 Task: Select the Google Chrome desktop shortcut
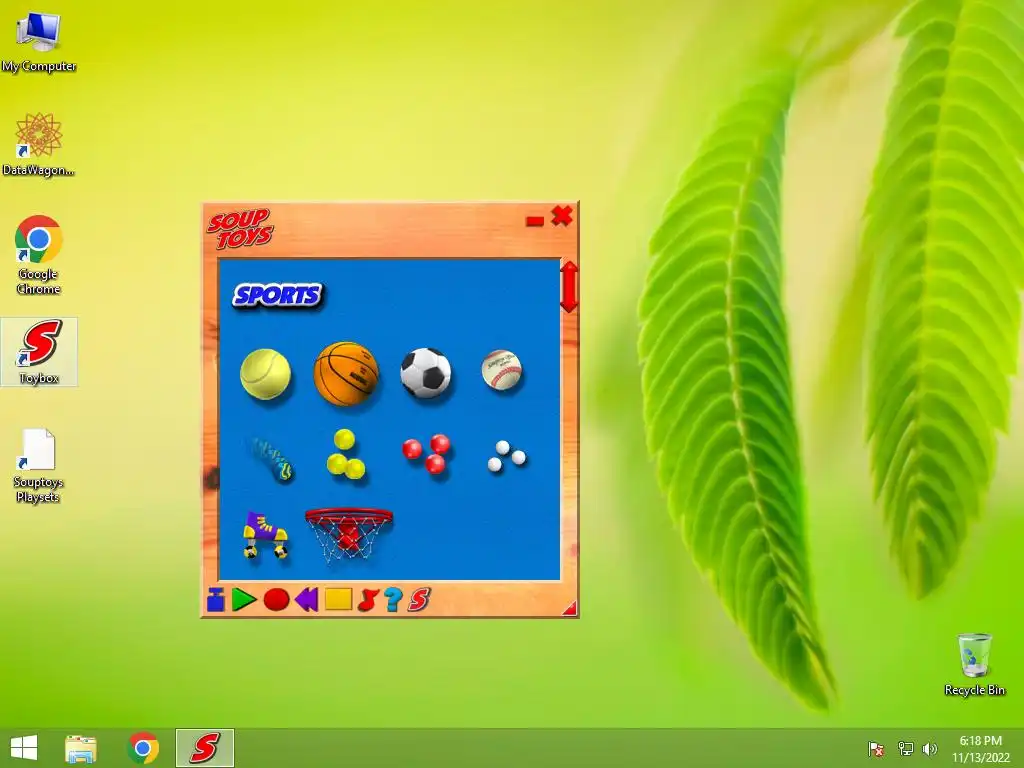coord(38,255)
